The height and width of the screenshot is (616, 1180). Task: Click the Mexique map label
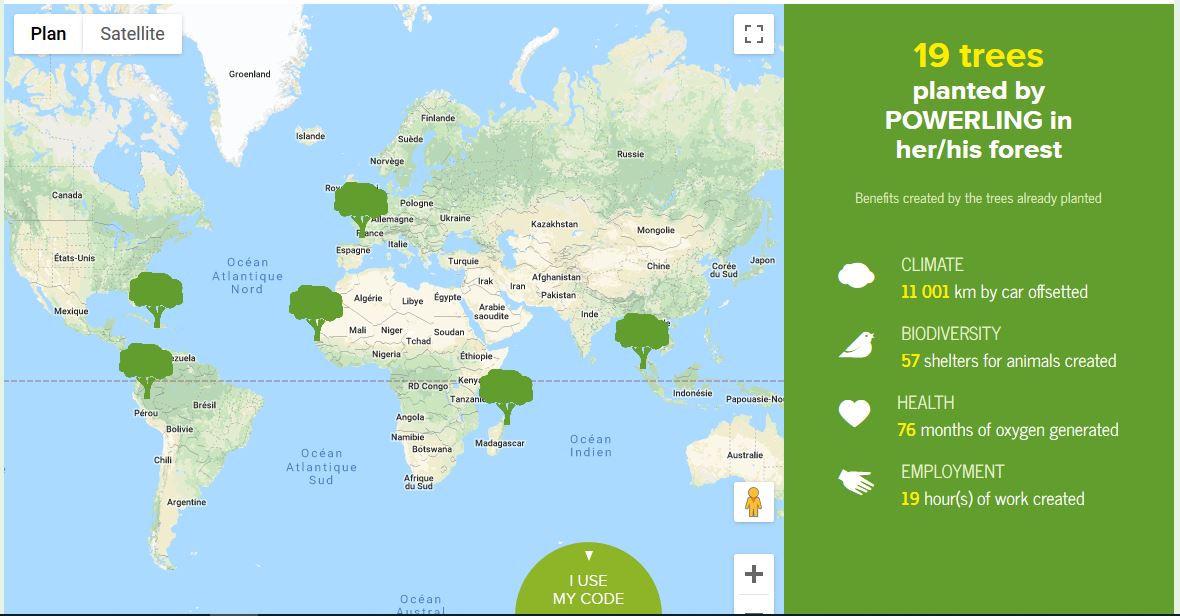[x=71, y=311]
